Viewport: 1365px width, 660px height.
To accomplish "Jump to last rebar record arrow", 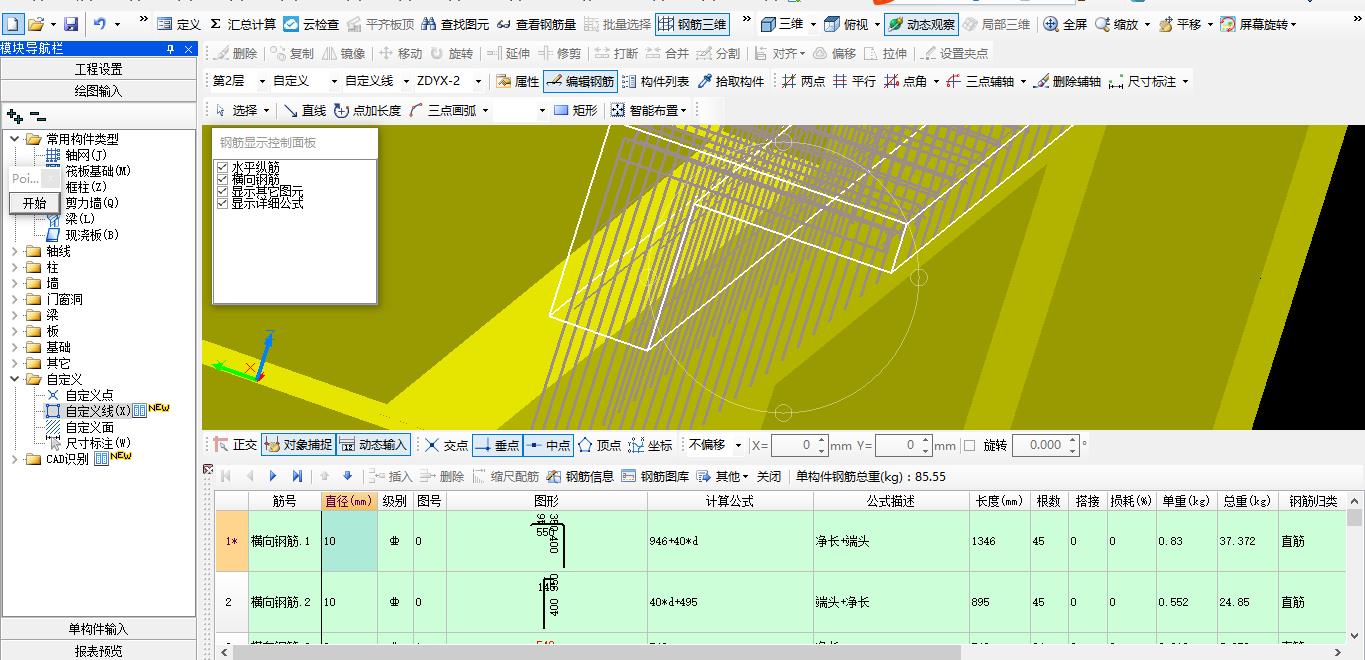I will pyautogui.click(x=297, y=476).
